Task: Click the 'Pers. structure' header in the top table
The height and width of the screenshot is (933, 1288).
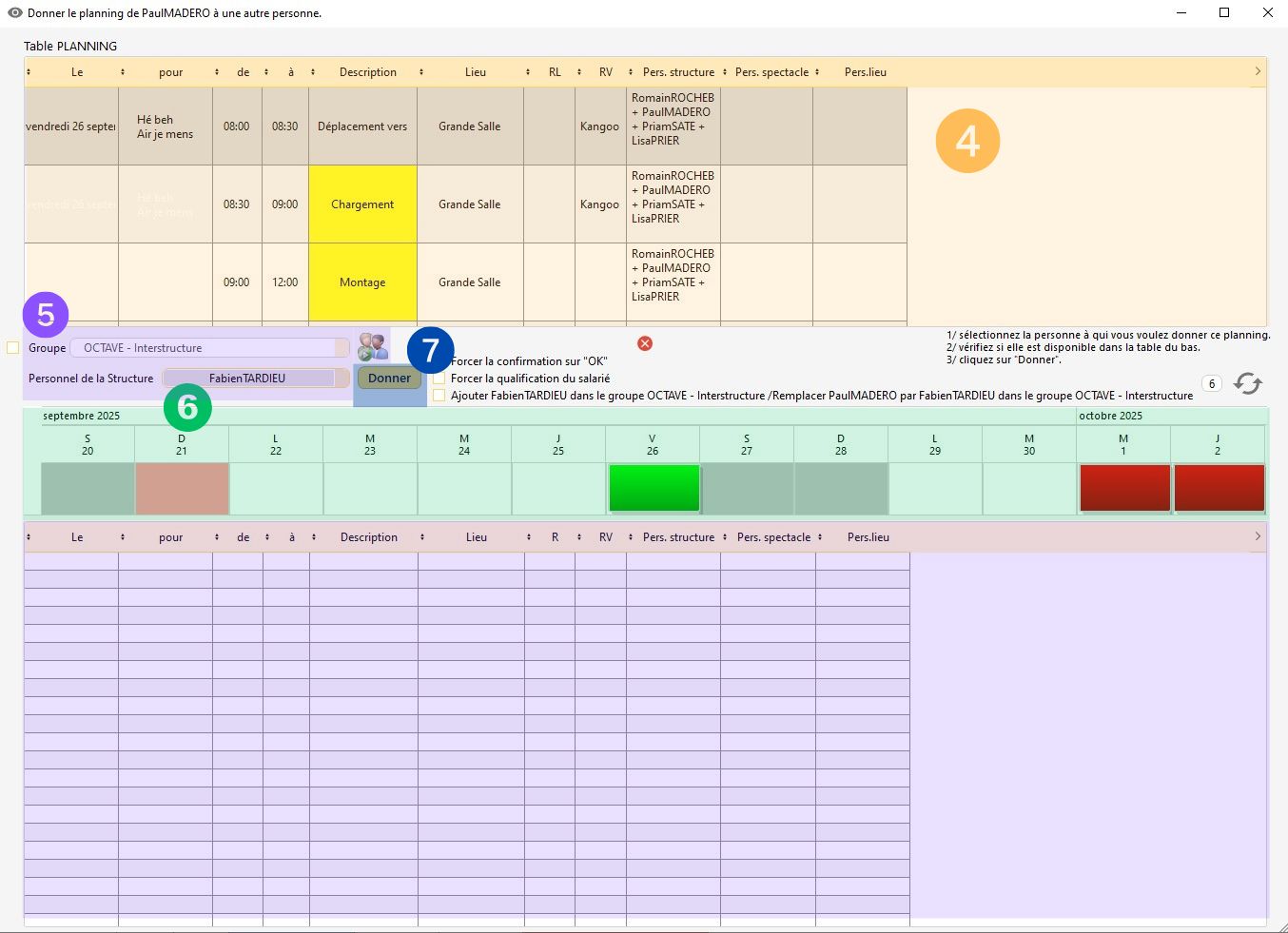Action: pos(678,72)
